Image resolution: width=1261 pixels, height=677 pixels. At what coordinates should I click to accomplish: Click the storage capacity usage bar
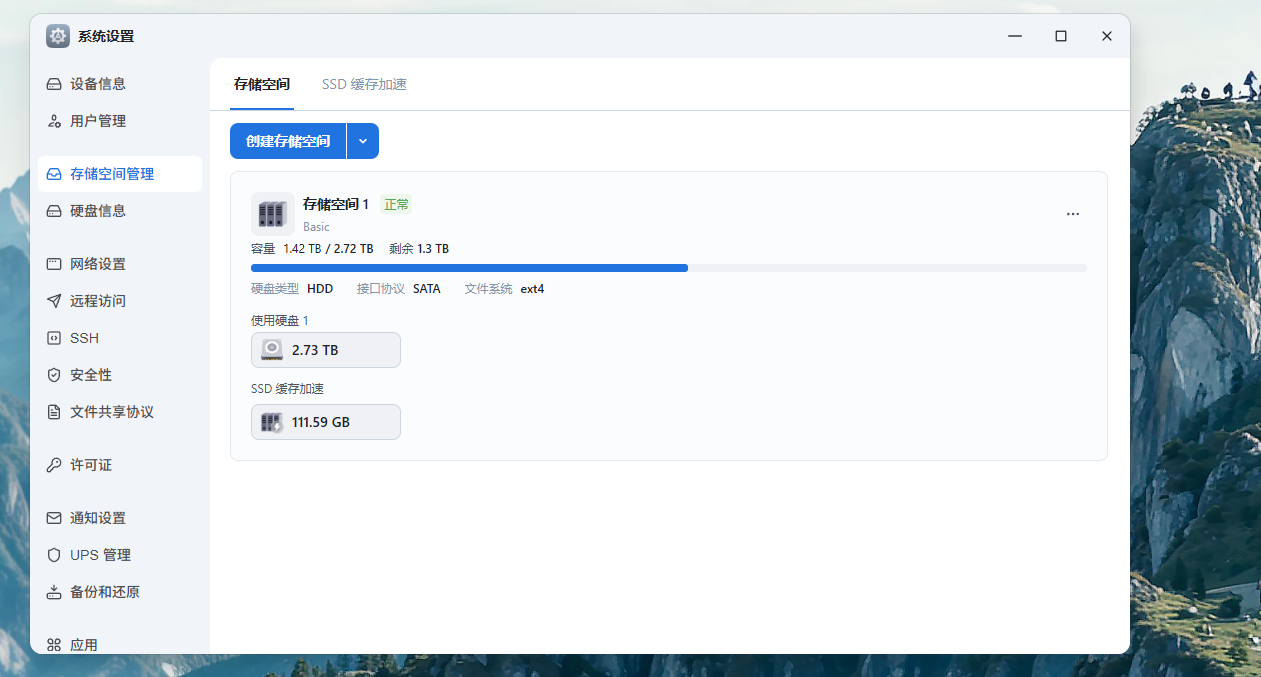(x=669, y=268)
